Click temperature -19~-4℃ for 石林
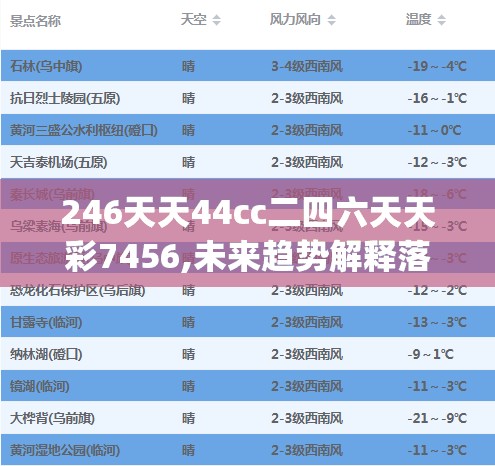This screenshot has width=495, height=466. (x=437, y=66)
